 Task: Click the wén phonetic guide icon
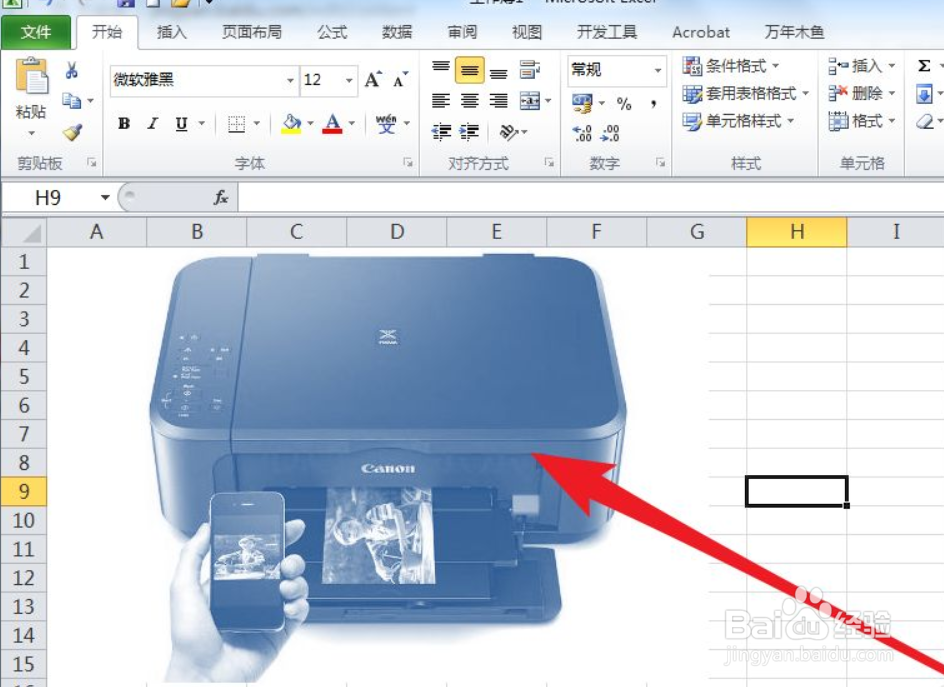[x=385, y=124]
